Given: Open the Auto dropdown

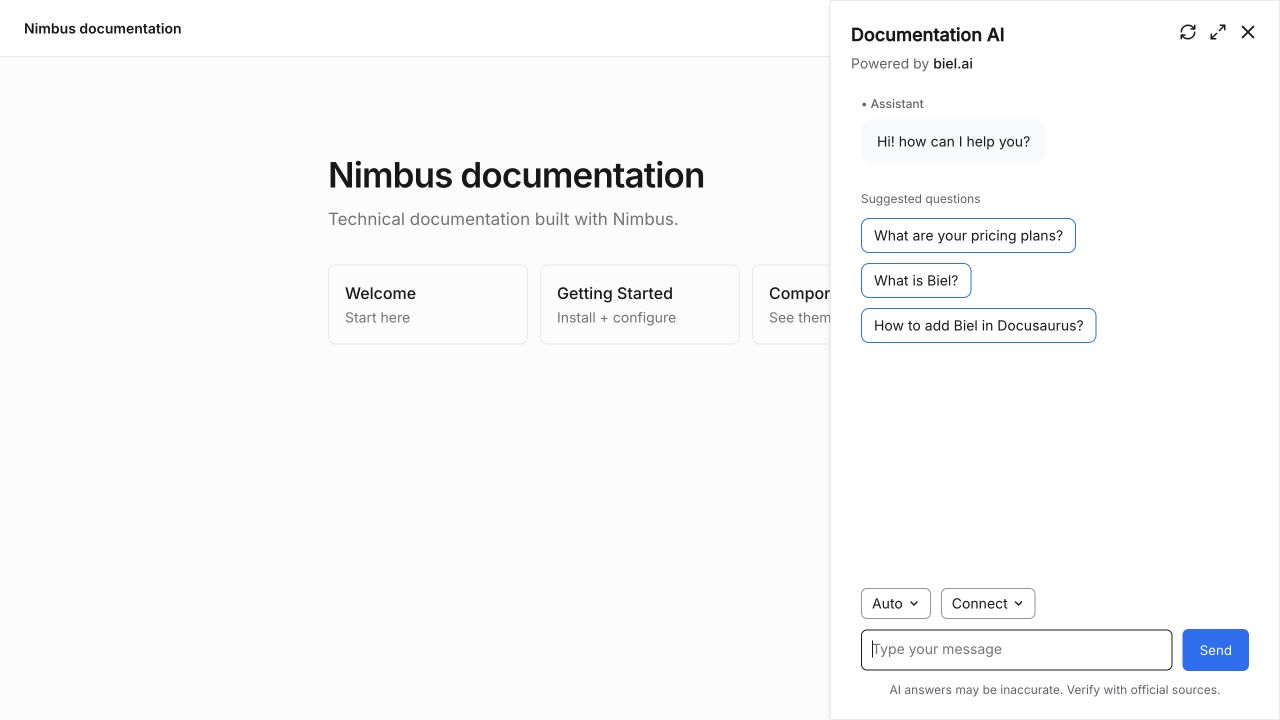Looking at the screenshot, I should [896, 604].
